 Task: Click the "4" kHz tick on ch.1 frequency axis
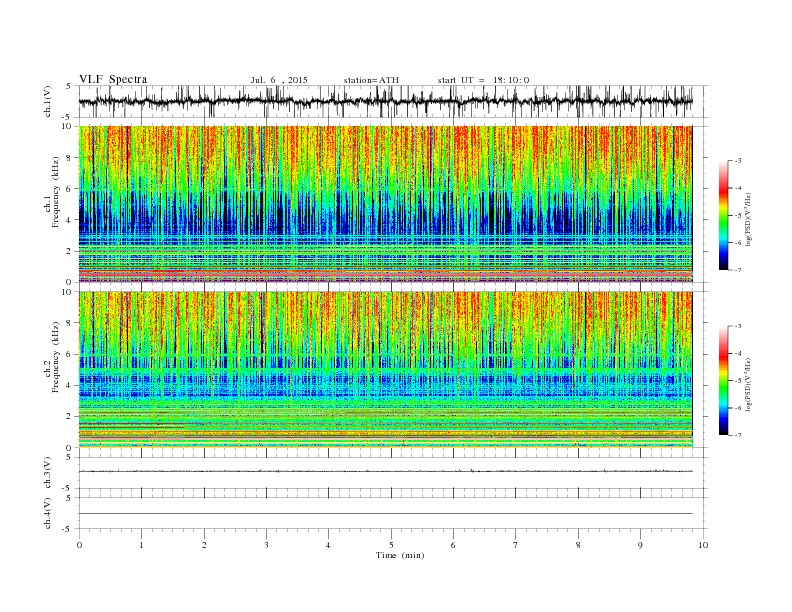pyautogui.click(x=70, y=220)
